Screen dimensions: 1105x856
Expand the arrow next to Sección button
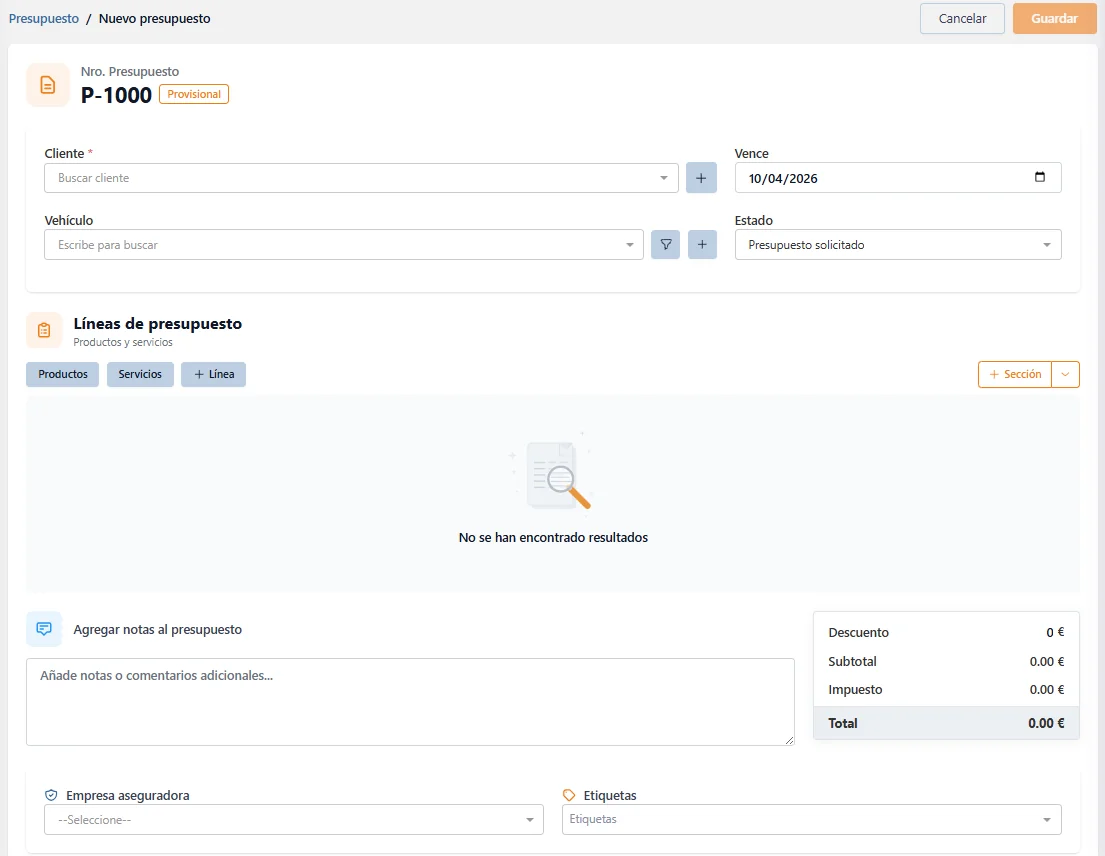(x=1066, y=374)
